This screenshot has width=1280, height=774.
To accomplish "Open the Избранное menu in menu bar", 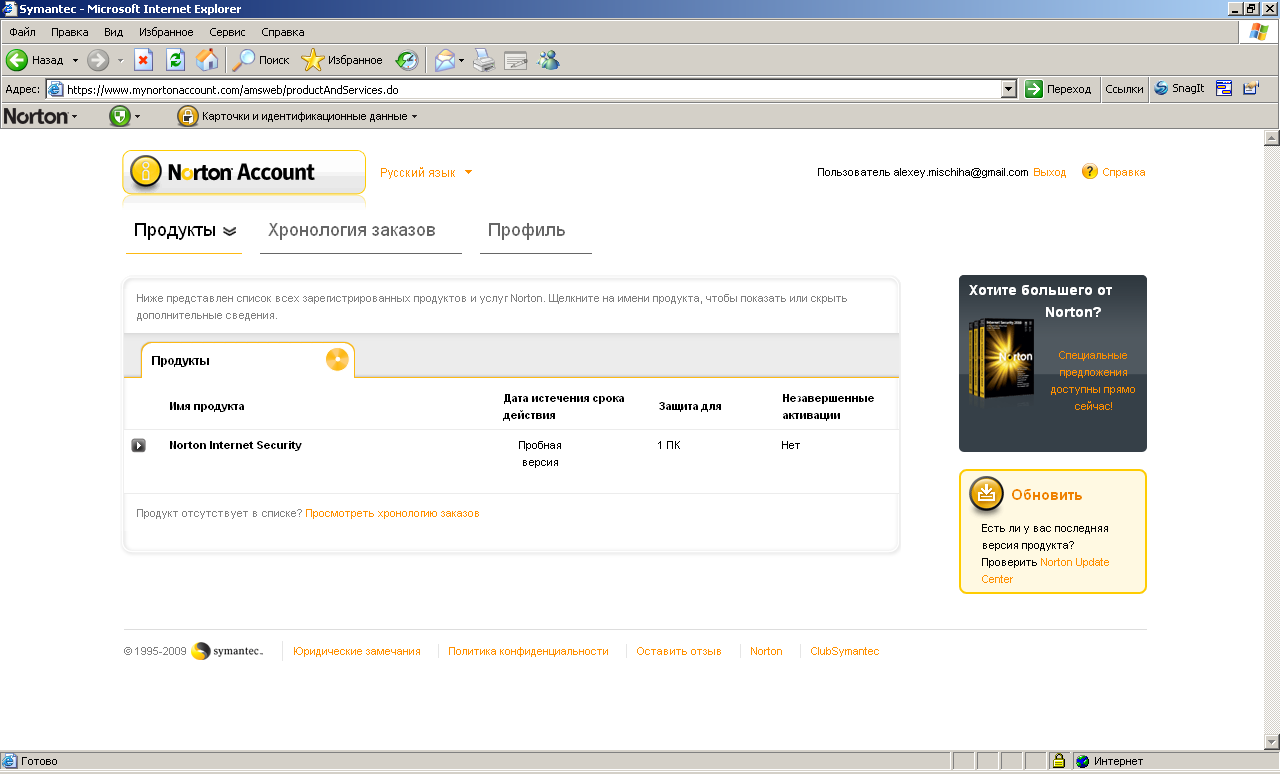I will (x=167, y=32).
